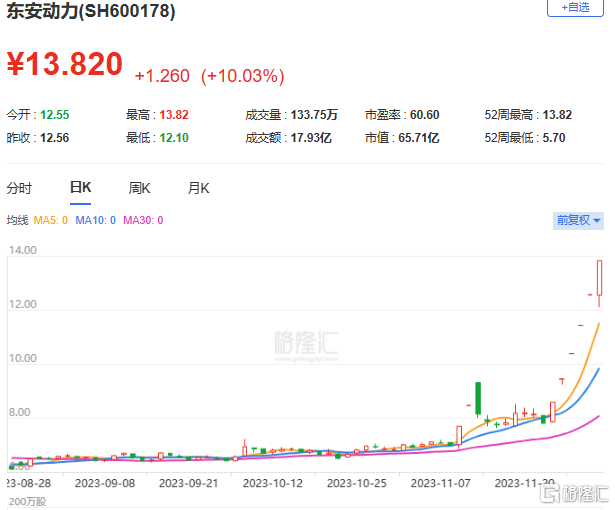Click the daily low value 12.10
The width and height of the screenshot is (615, 510).
[x=174, y=138]
